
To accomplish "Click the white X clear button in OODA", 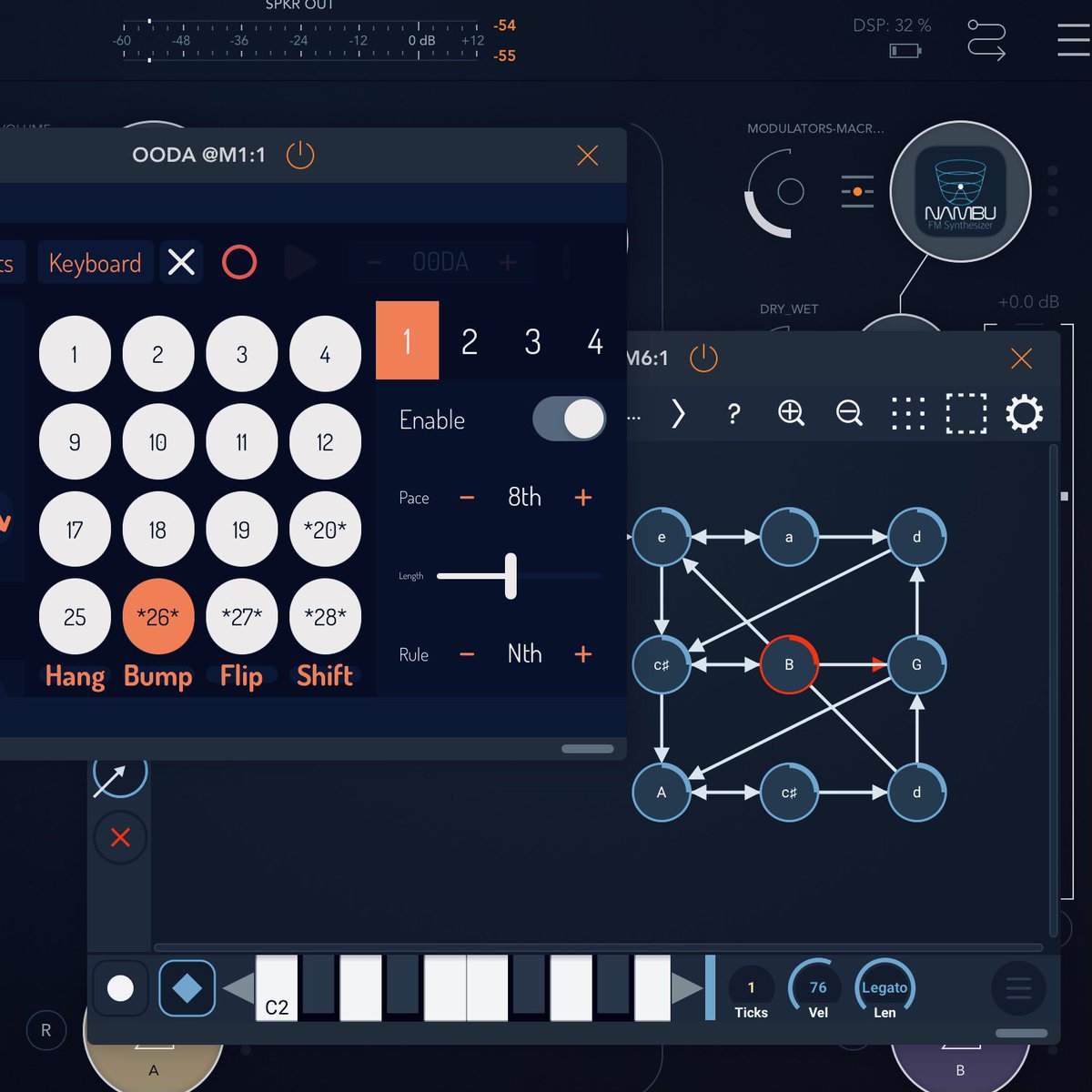I will click(x=181, y=262).
